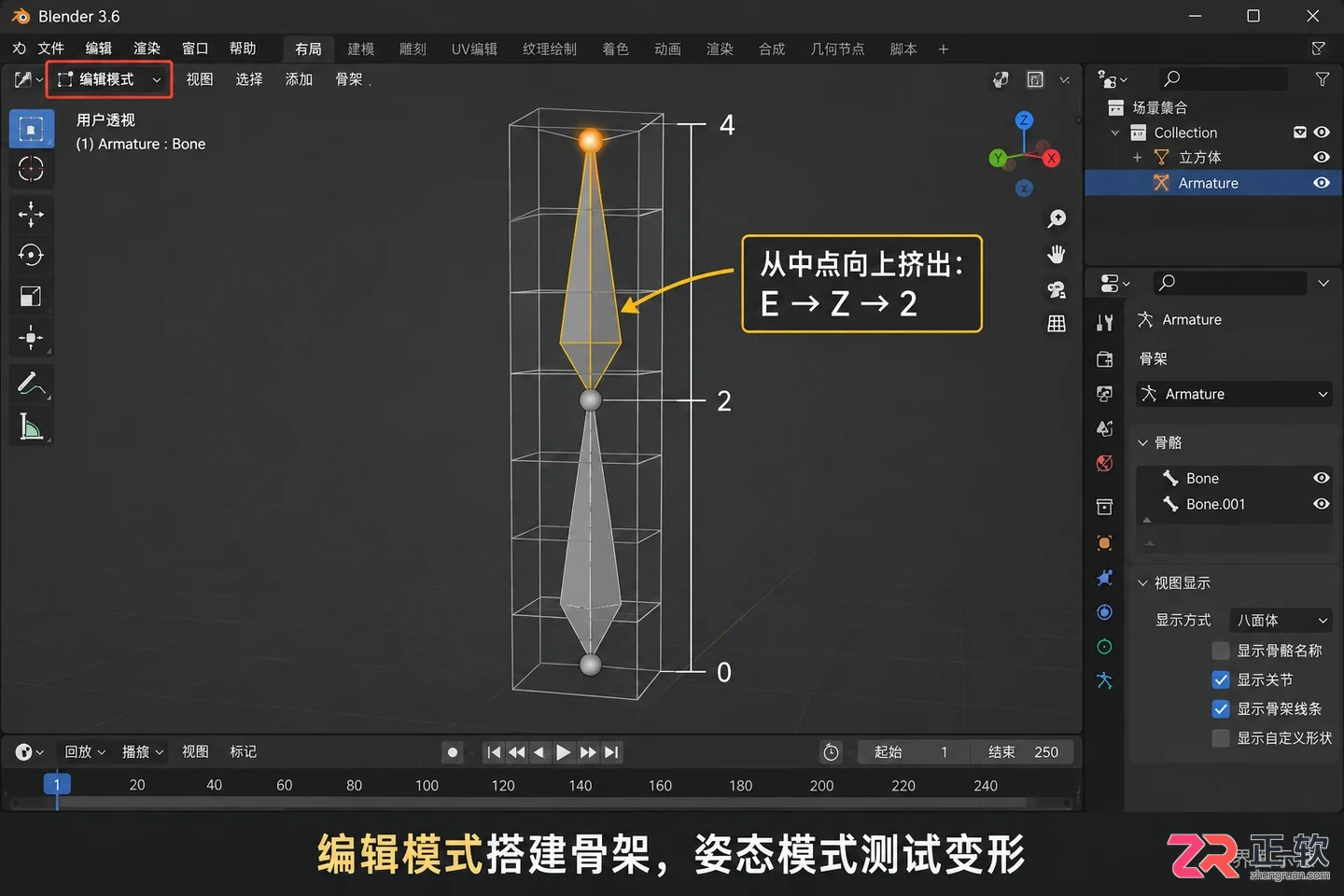
Task: Click the 回放 playback options button
Action: click(x=85, y=752)
